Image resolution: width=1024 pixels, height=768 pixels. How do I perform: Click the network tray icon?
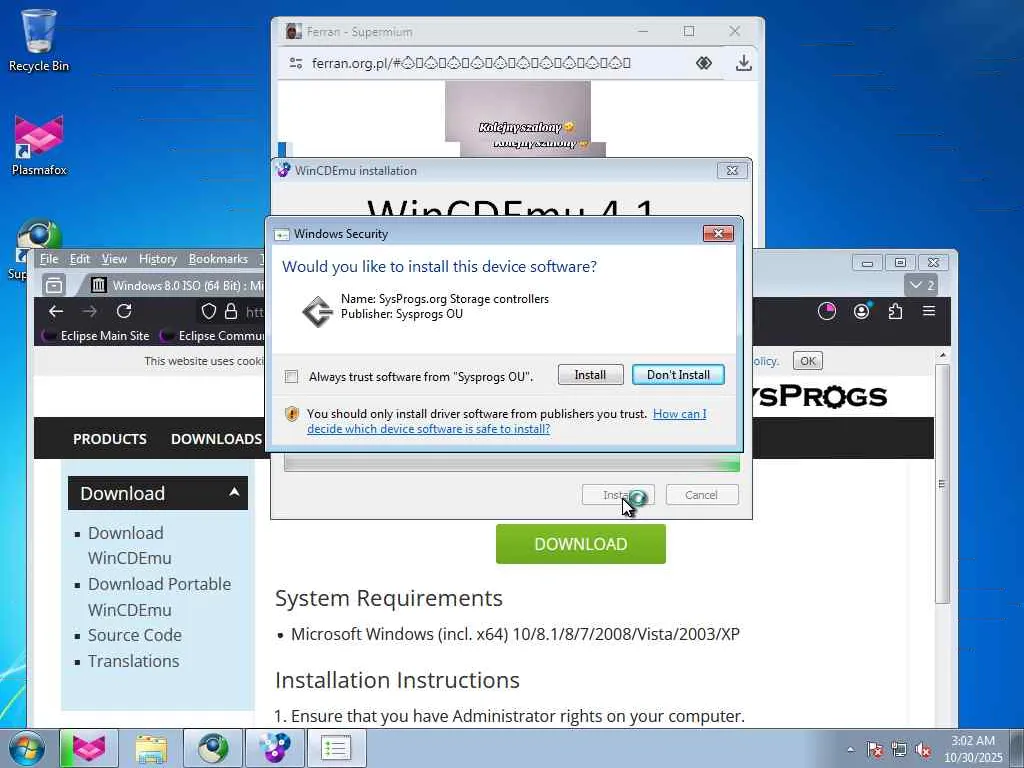tap(899, 750)
